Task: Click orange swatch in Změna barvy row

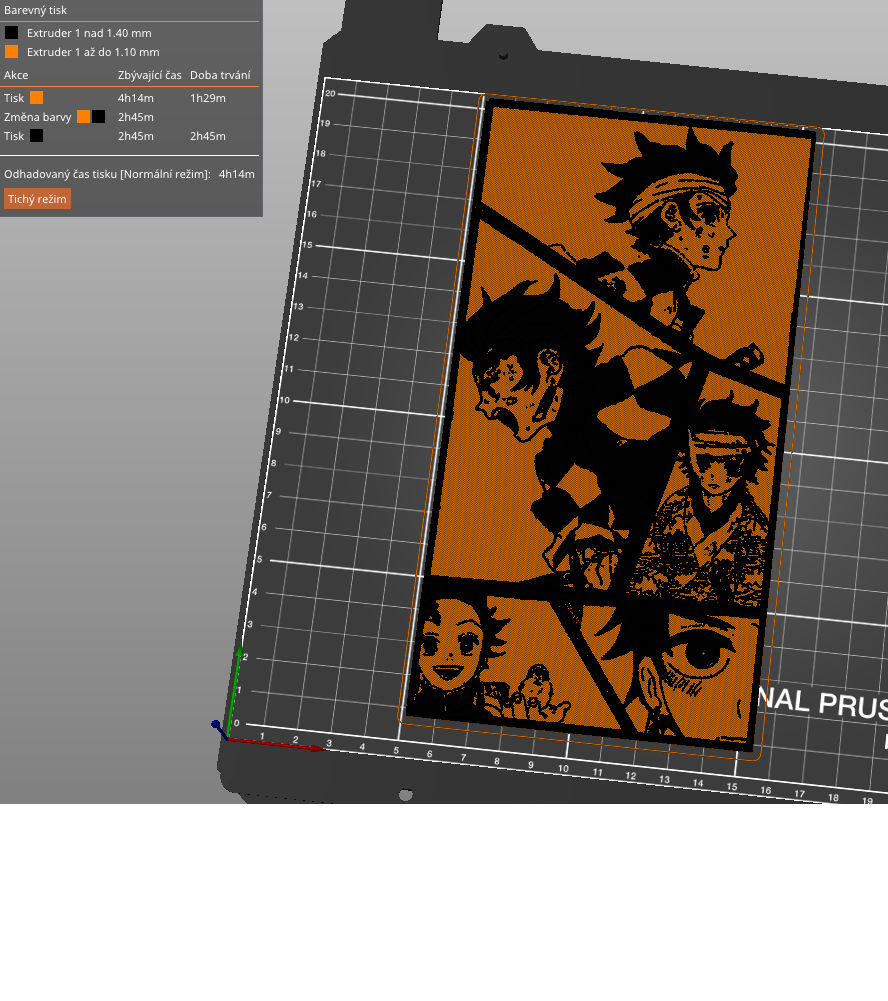Action: 83,117
